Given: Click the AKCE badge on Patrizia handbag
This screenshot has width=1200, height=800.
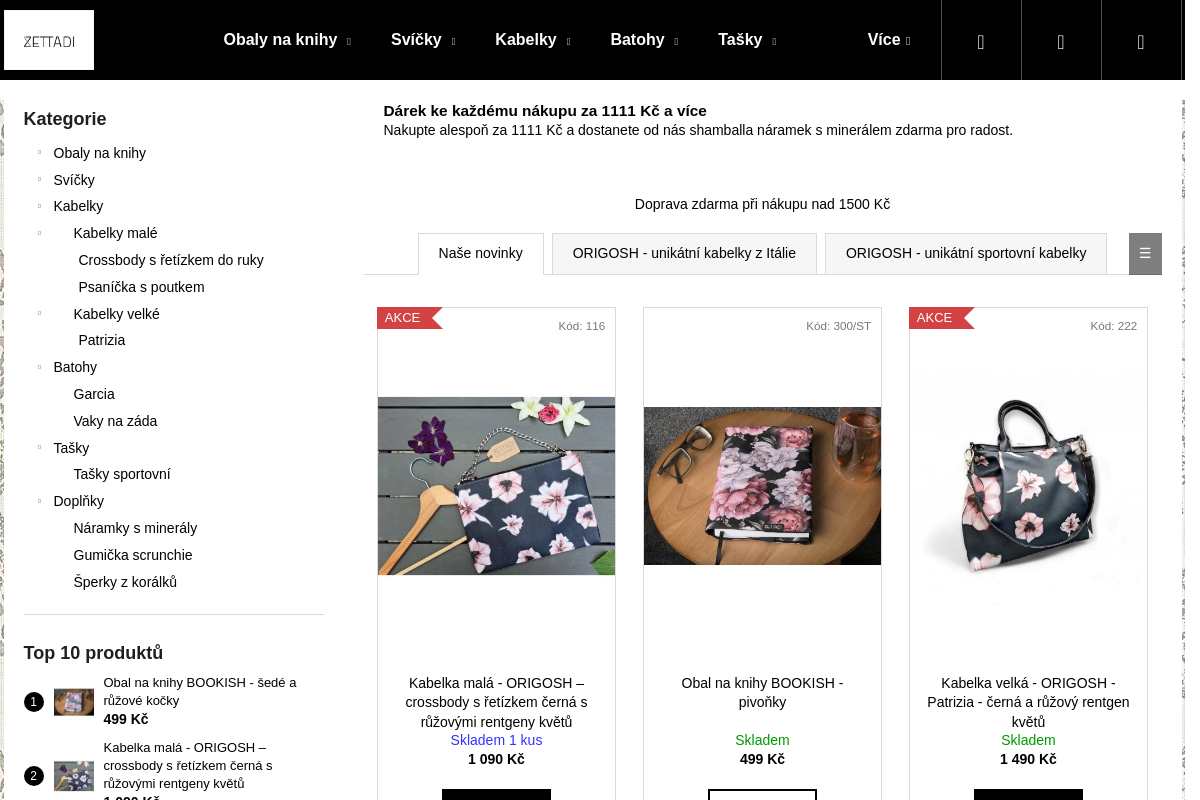Looking at the screenshot, I should pyautogui.click(x=936, y=318).
